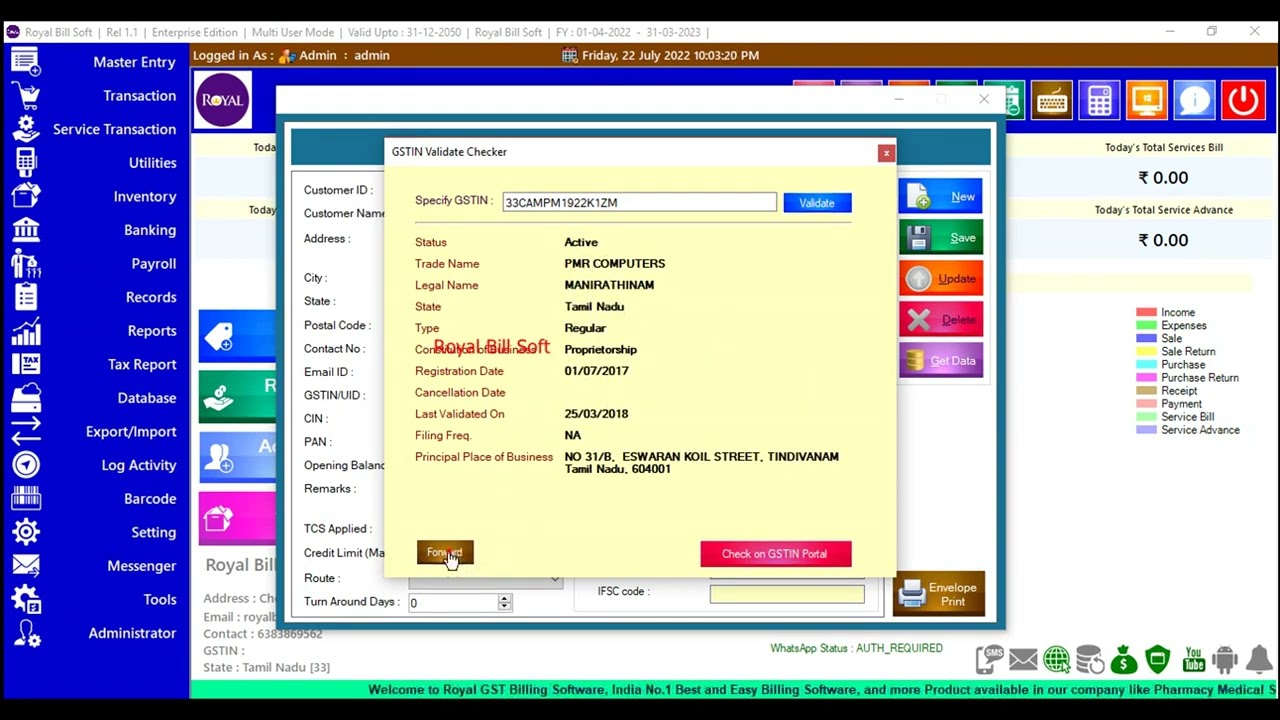
Task: Launch the calculator icon in top toolbar
Action: click(1099, 100)
